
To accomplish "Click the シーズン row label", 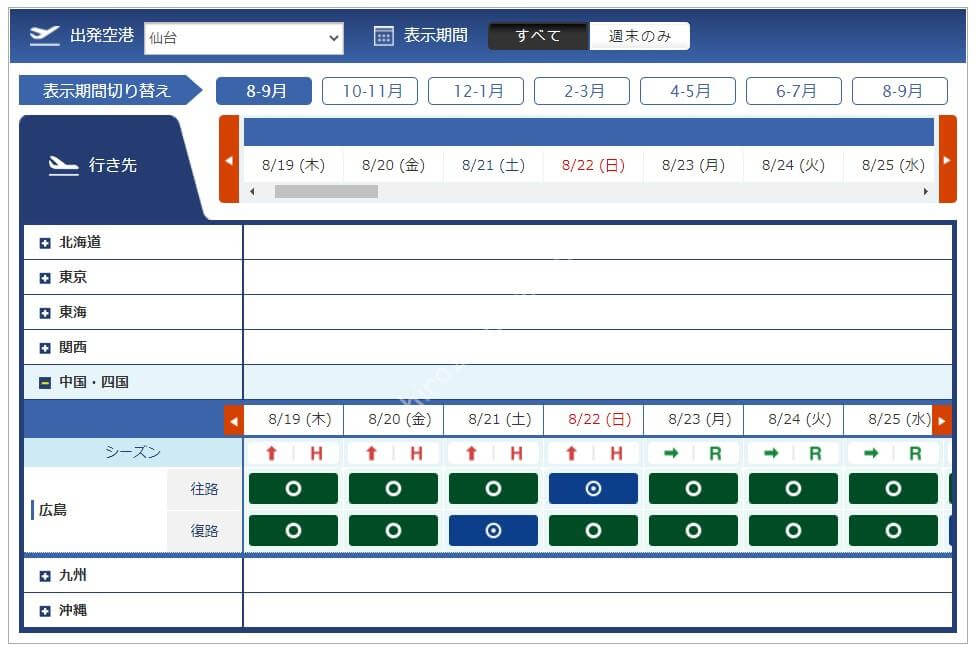I will (133, 452).
